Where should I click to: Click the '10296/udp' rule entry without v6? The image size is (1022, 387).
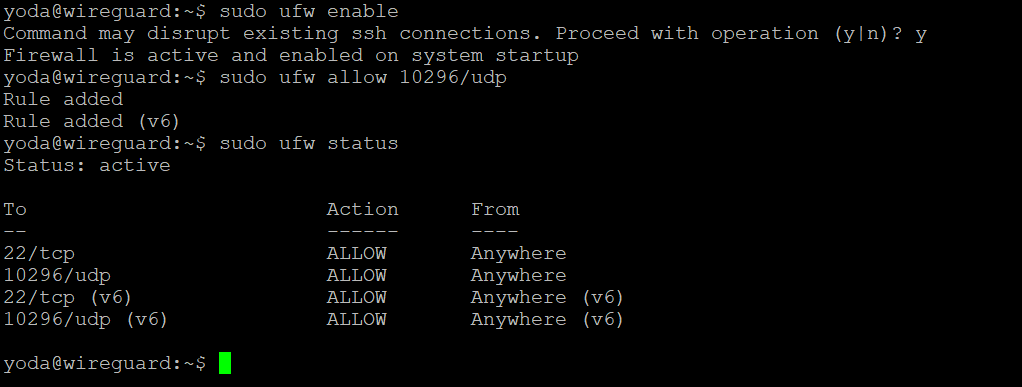click(x=57, y=276)
